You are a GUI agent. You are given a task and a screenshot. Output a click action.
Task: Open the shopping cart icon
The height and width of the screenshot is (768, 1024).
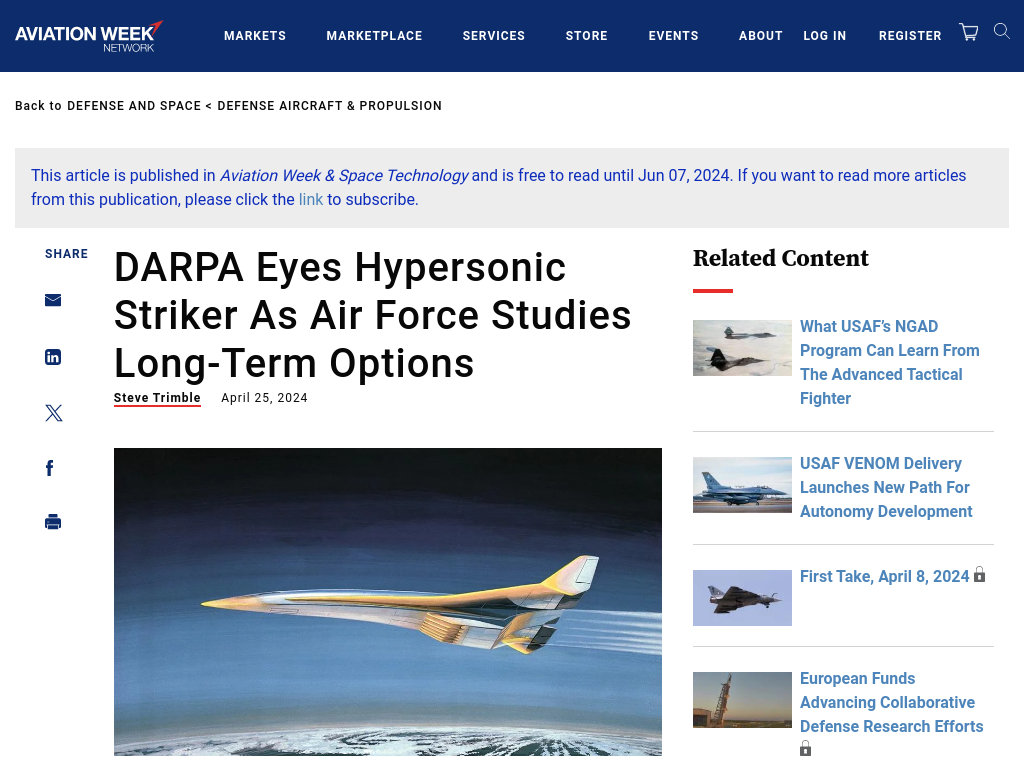click(968, 32)
